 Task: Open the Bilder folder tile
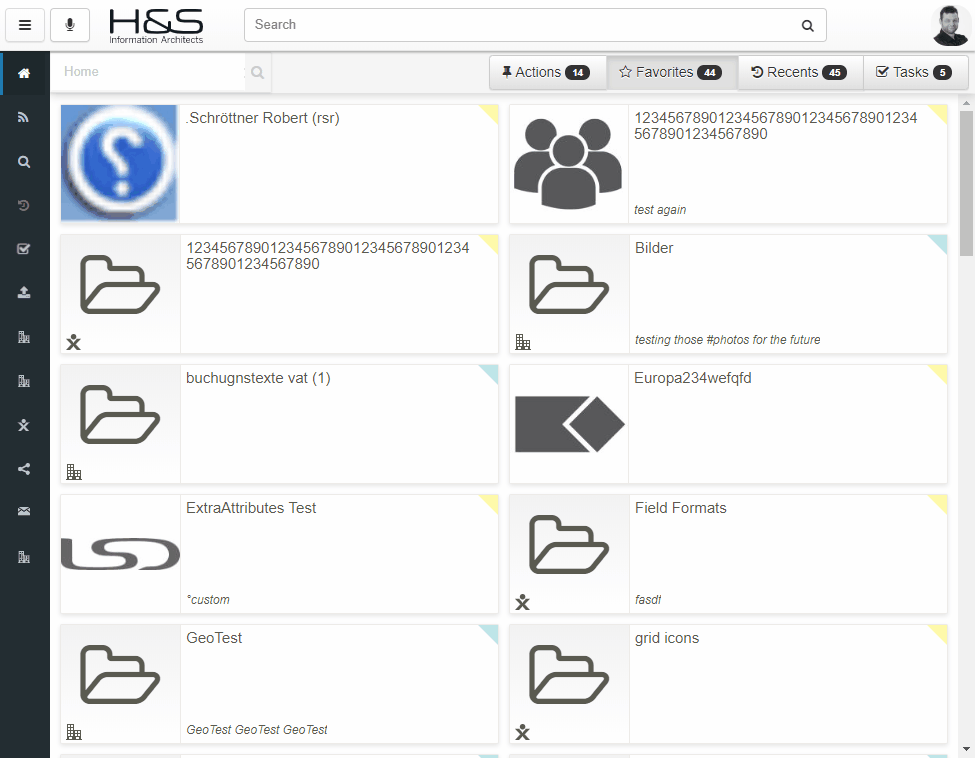coord(728,294)
